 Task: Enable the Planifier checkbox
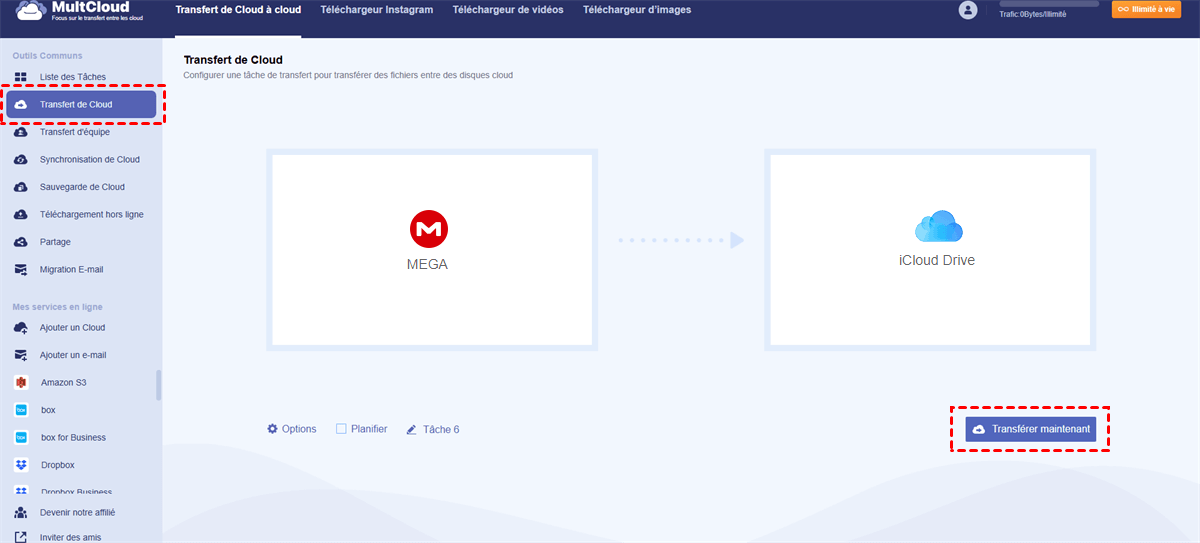click(341, 429)
